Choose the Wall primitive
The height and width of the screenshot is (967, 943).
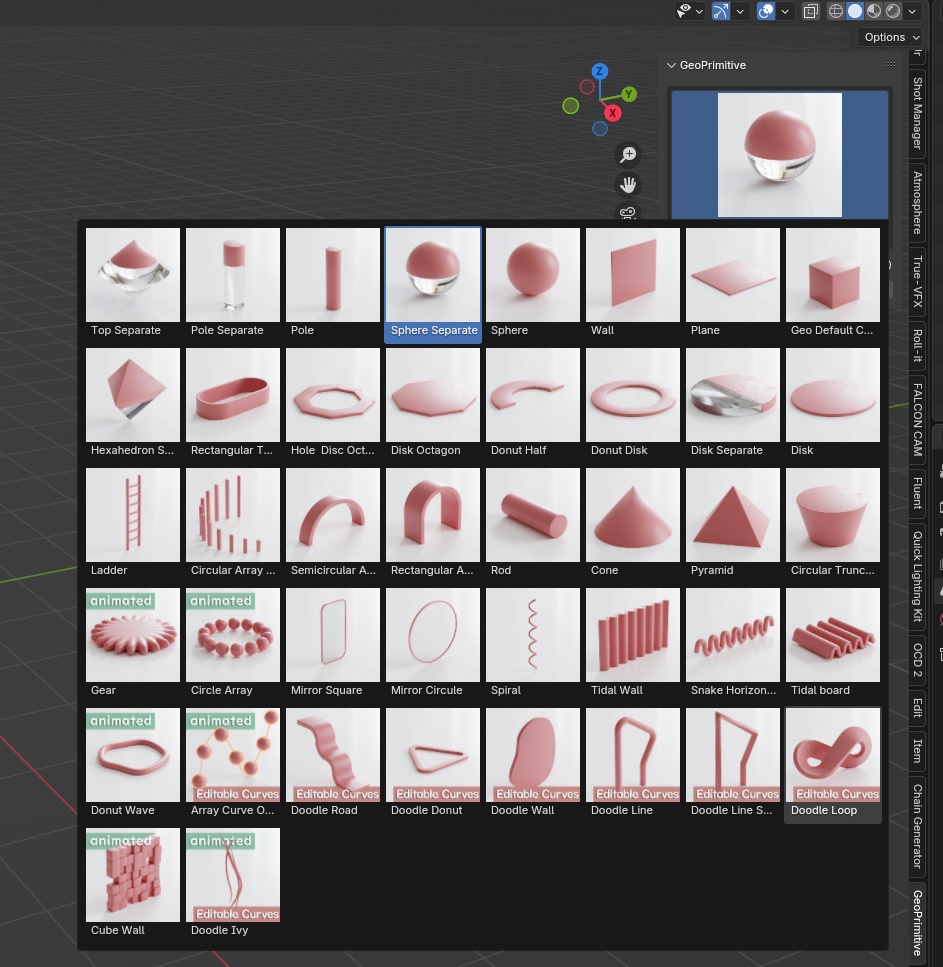tap(633, 283)
